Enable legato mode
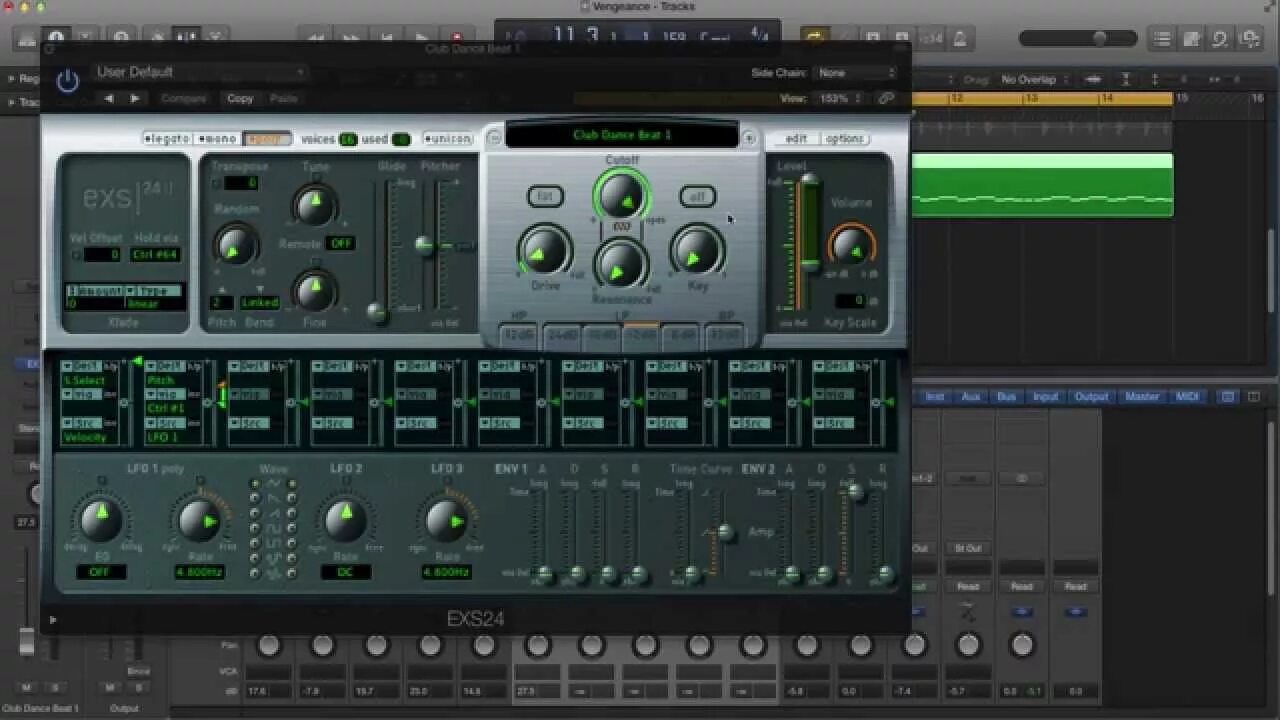The image size is (1280, 720). pyautogui.click(x=167, y=139)
